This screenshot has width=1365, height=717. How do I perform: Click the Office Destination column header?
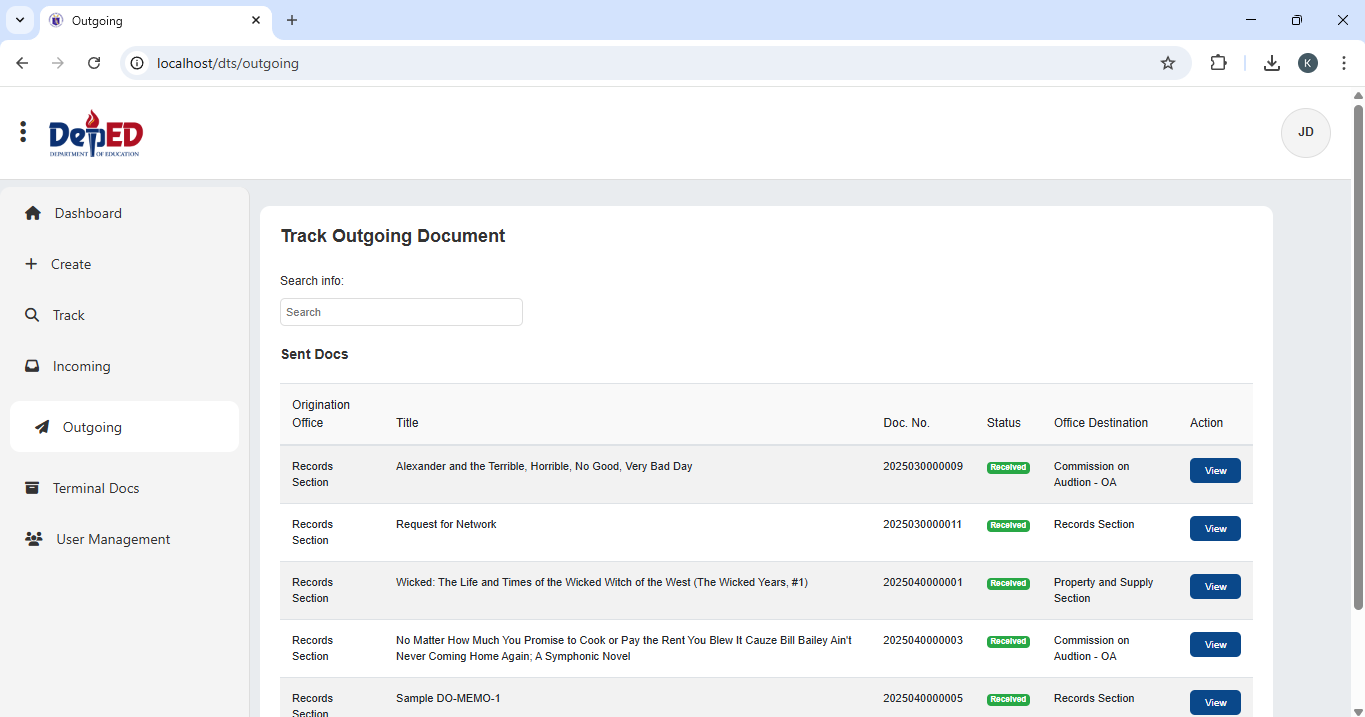1101,423
